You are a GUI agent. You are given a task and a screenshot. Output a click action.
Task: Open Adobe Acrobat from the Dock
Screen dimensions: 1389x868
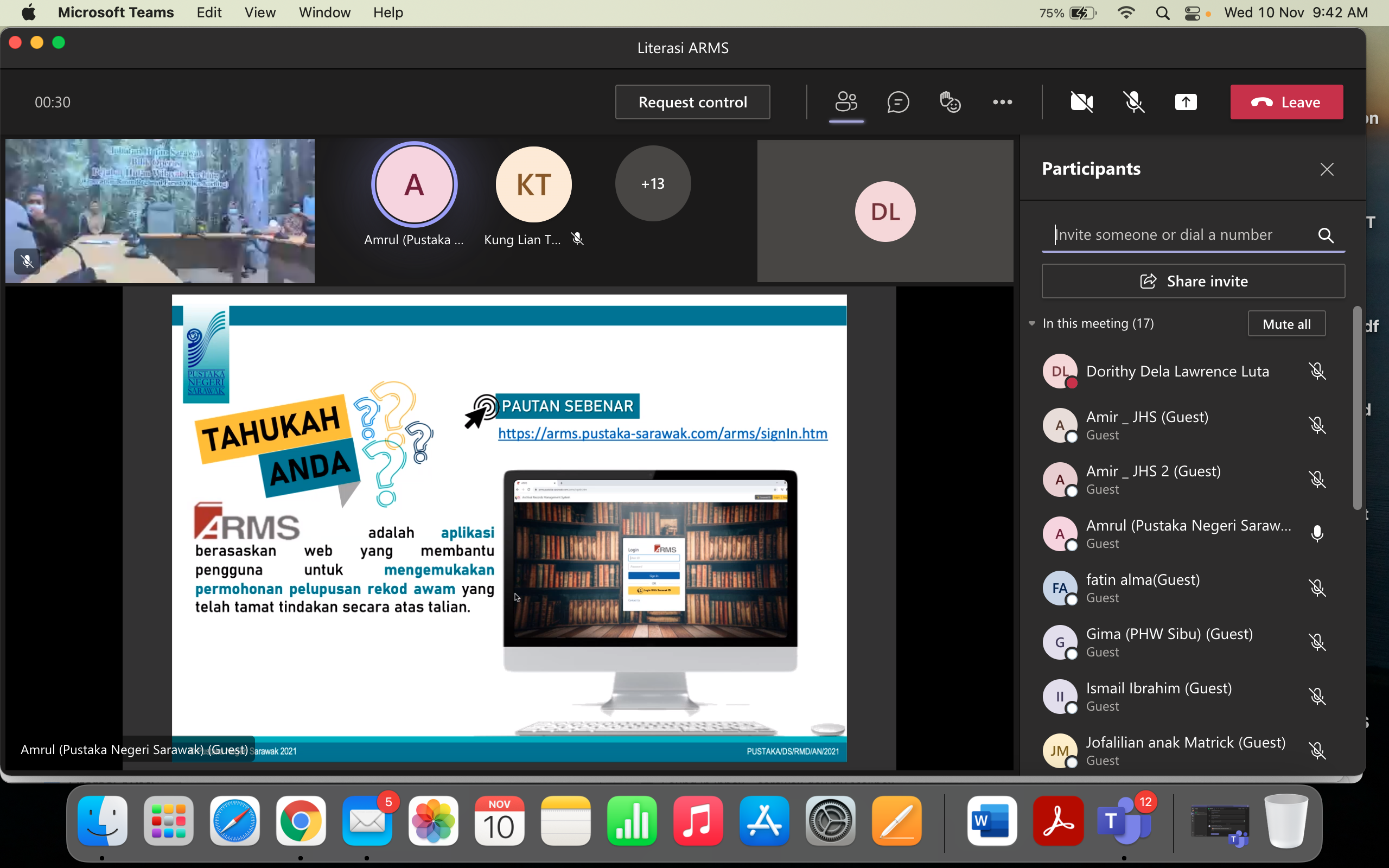(1058, 821)
